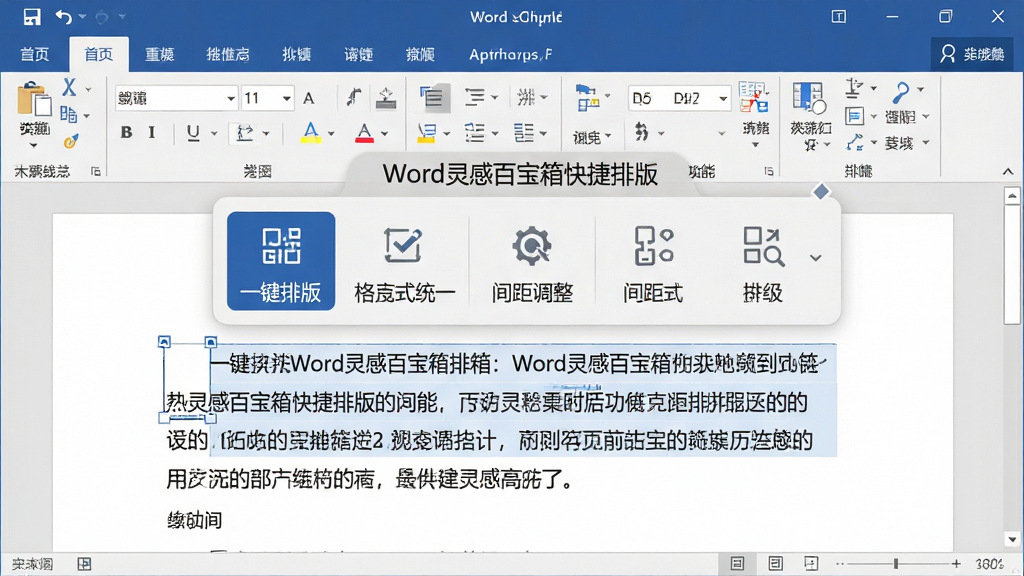The image size is (1024, 576).
Task: Click the clear formatting eraser icon
Action: point(386,98)
